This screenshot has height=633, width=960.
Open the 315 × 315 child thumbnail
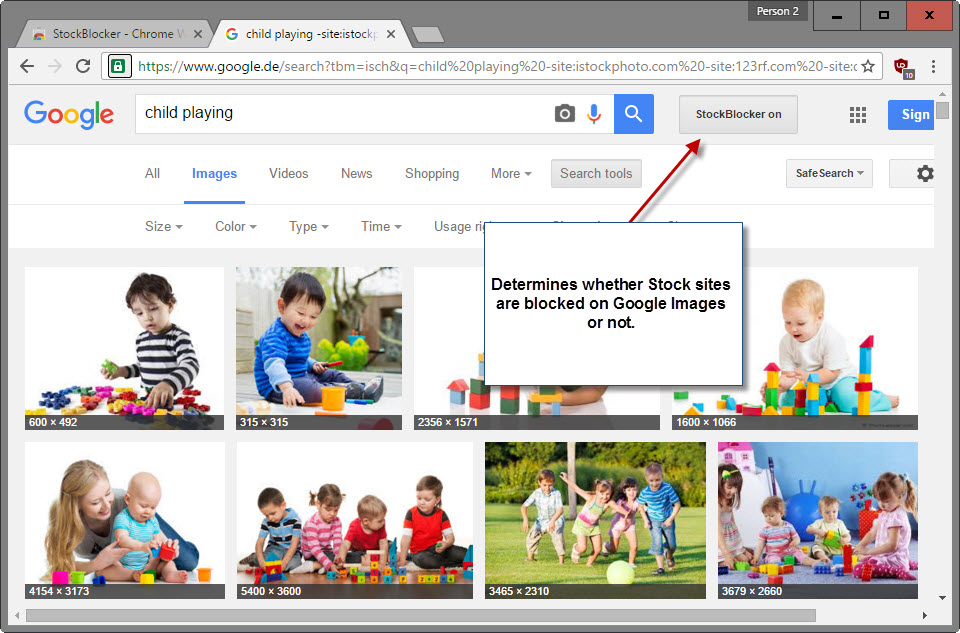tap(319, 348)
